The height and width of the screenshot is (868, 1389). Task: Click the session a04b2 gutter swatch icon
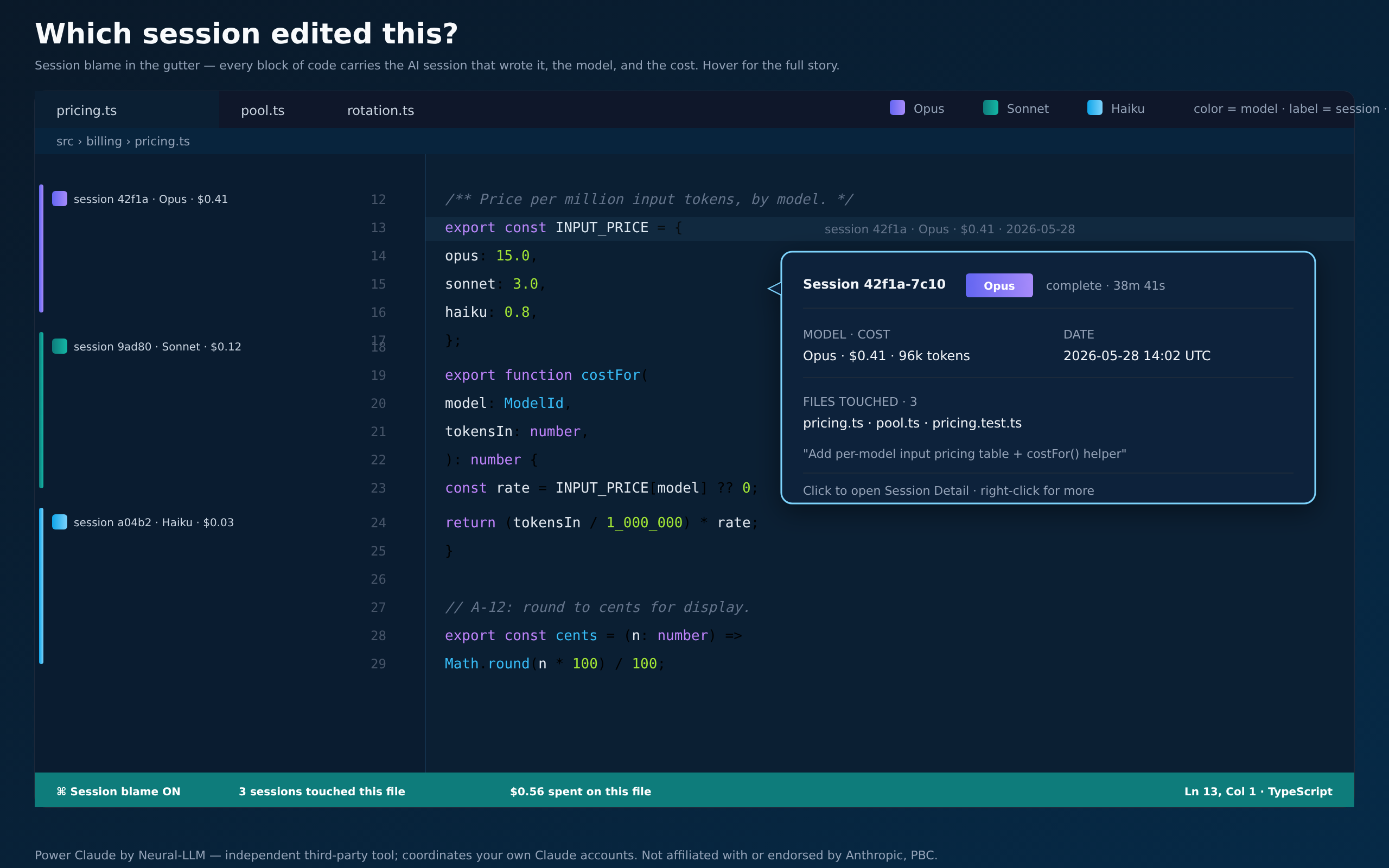coord(60,522)
